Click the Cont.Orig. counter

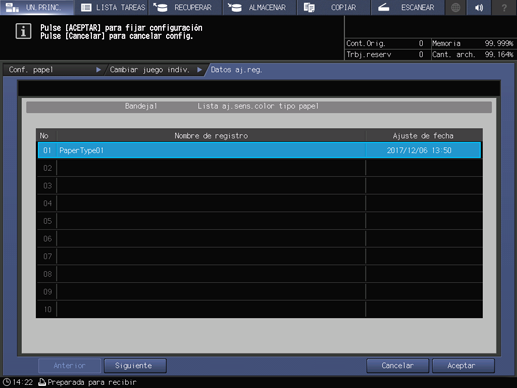coord(385,43)
